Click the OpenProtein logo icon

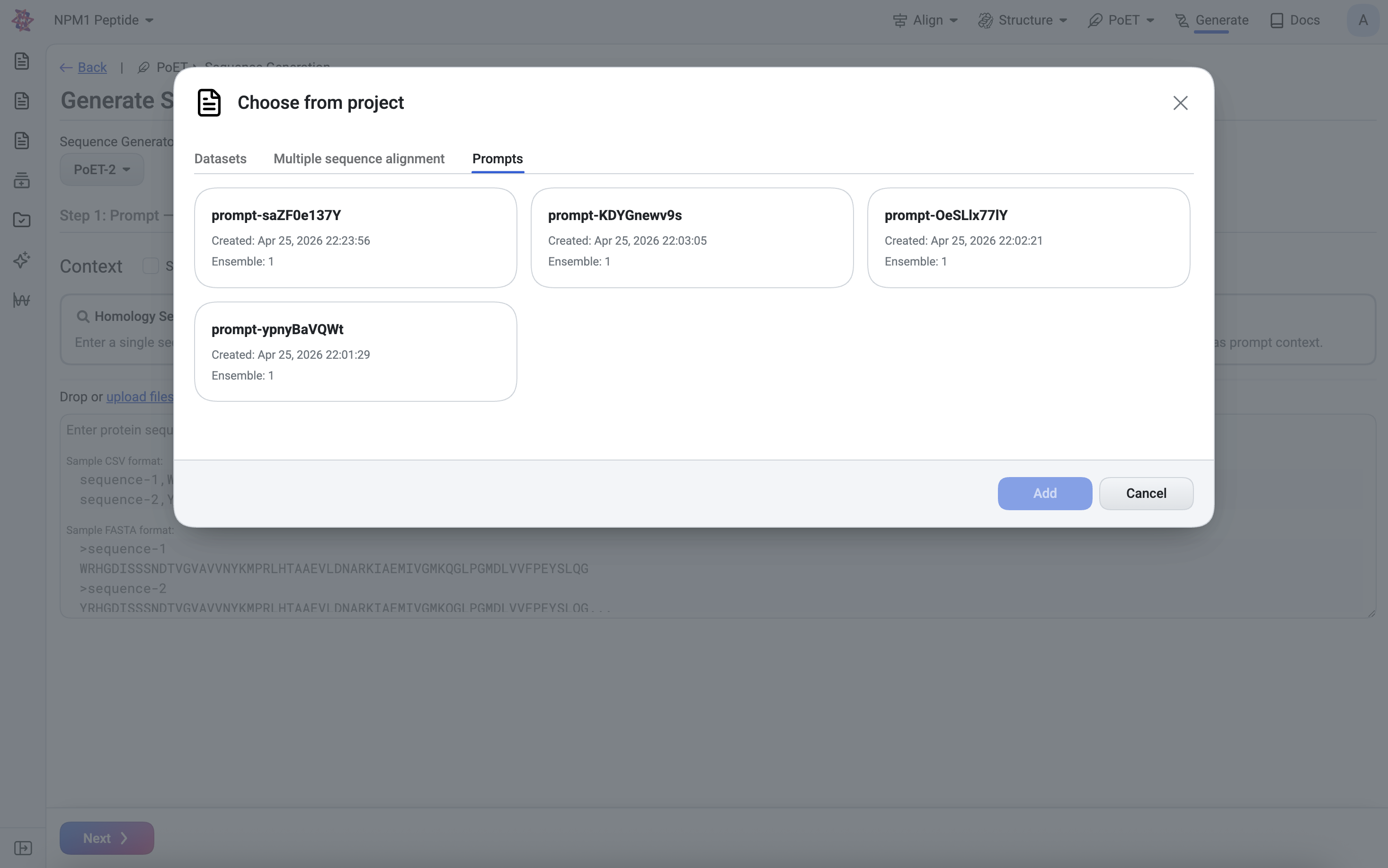point(22,20)
